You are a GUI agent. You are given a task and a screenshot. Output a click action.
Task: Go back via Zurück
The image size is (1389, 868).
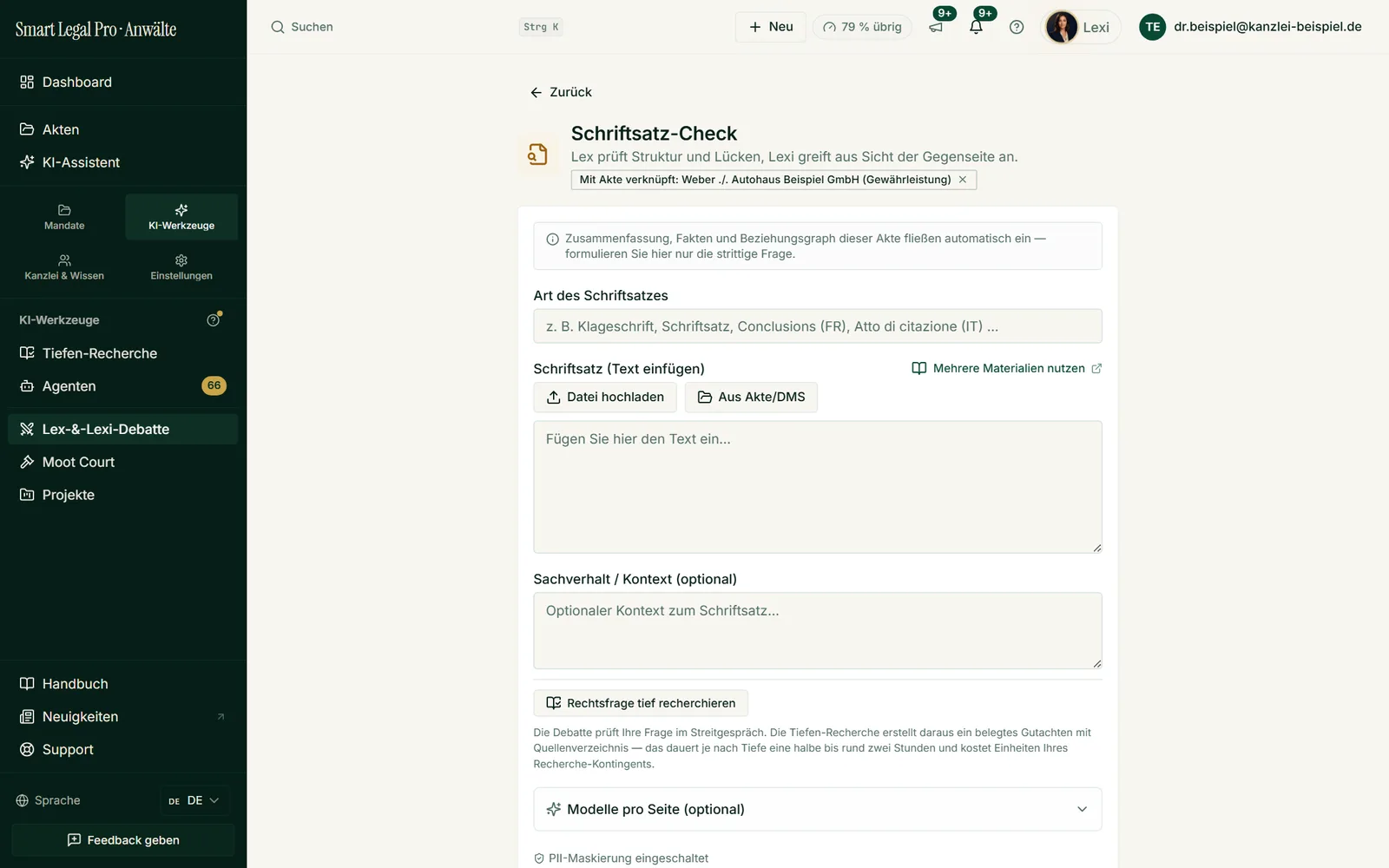(561, 92)
